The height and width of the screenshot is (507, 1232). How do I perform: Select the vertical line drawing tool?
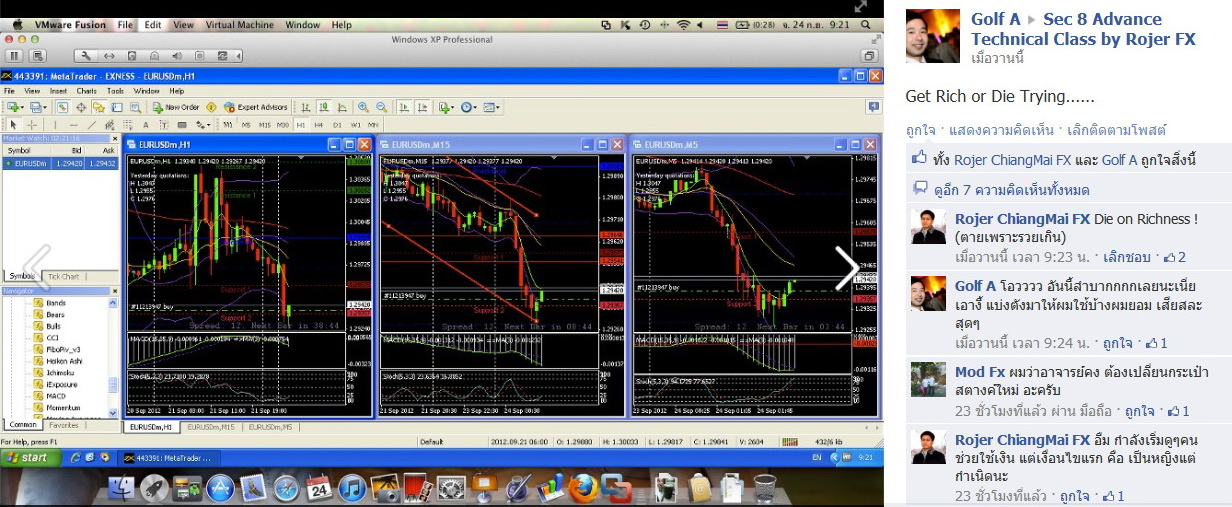click(55, 125)
